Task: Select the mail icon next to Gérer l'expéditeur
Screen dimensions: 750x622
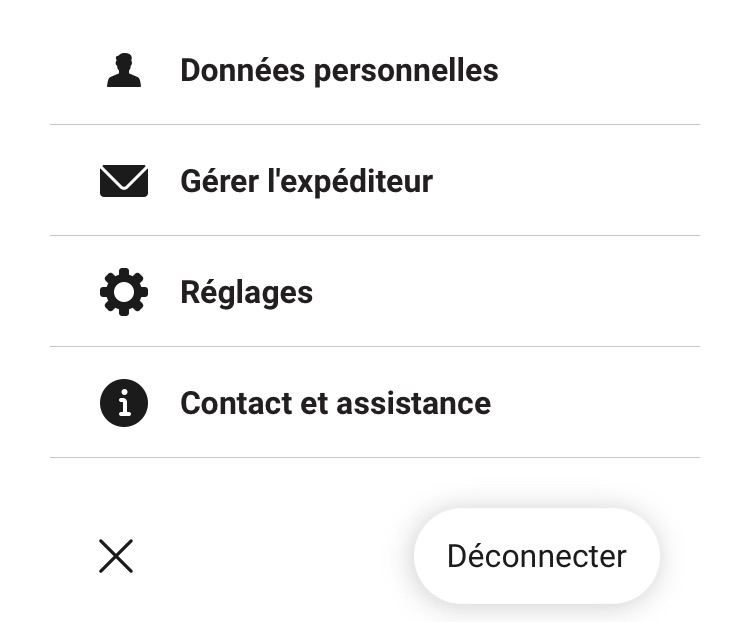Action: [124, 181]
